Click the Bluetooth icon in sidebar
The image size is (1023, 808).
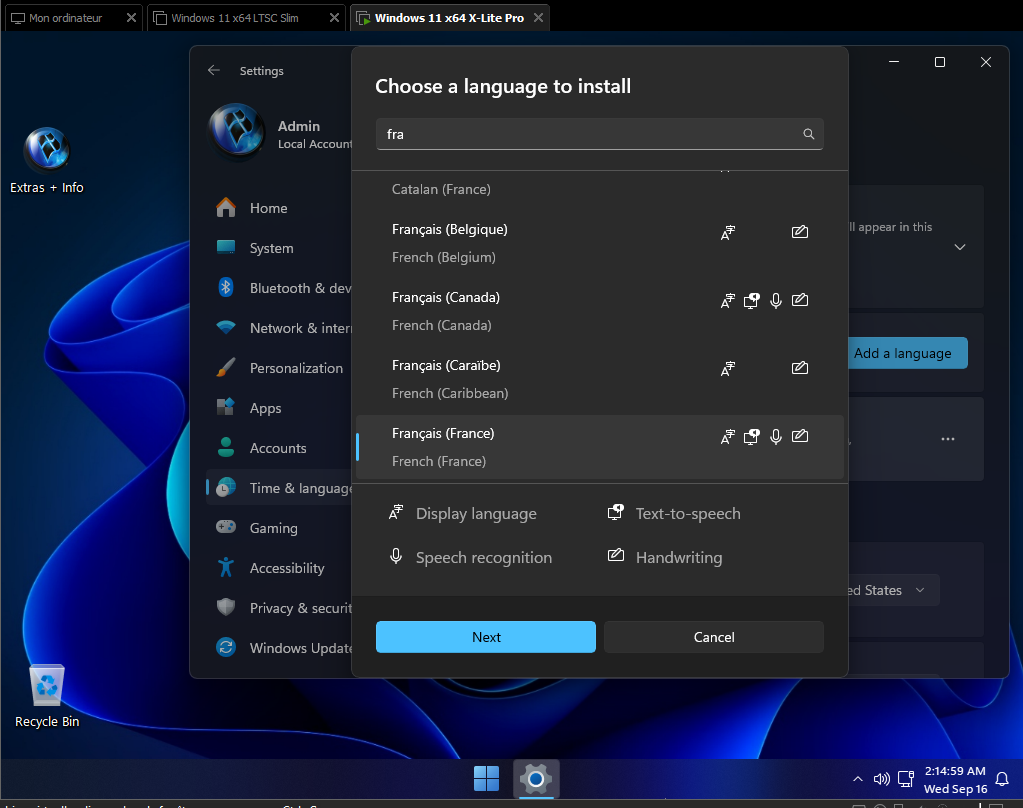point(226,287)
